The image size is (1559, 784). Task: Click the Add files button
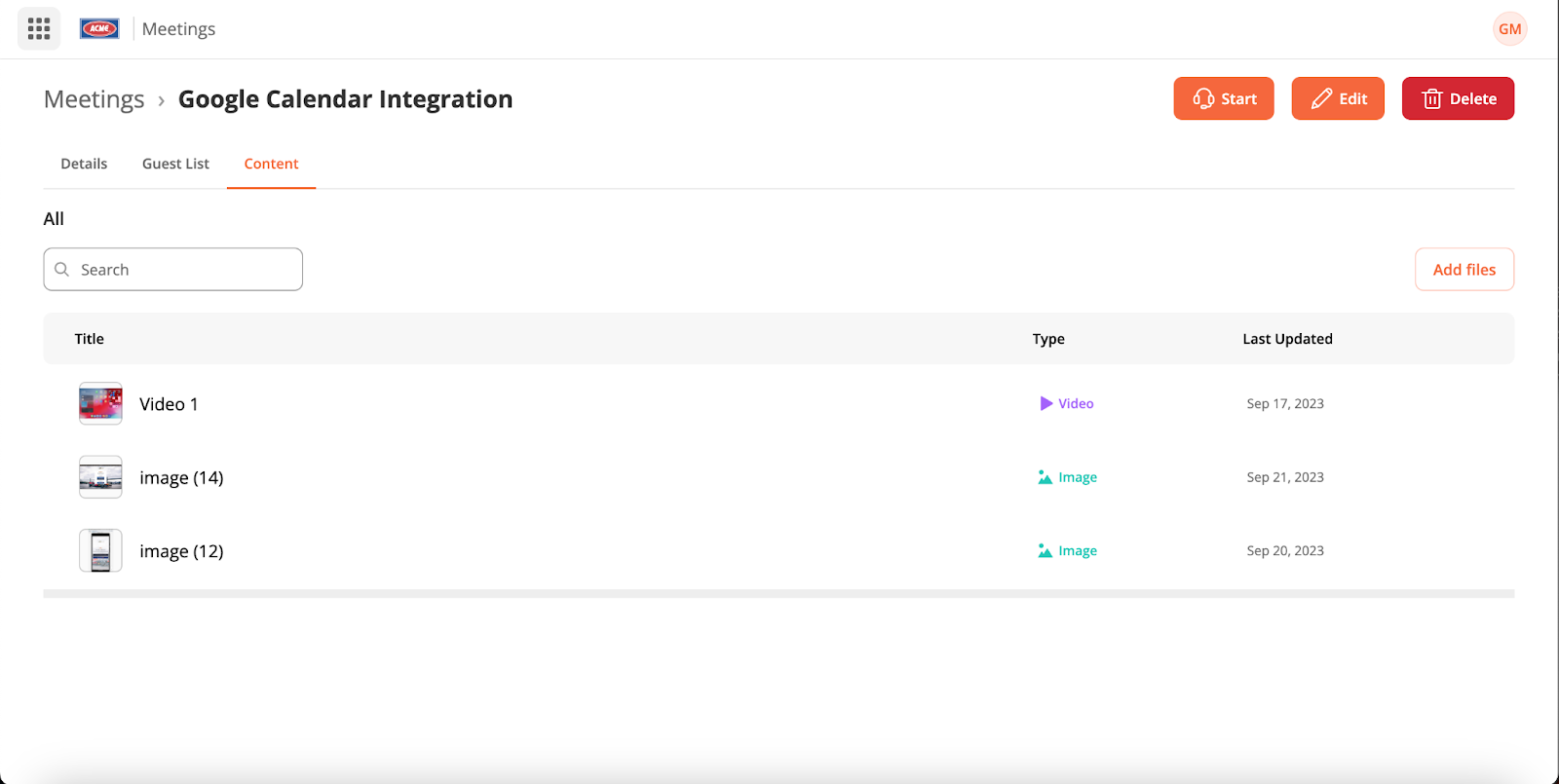coord(1464,269)
